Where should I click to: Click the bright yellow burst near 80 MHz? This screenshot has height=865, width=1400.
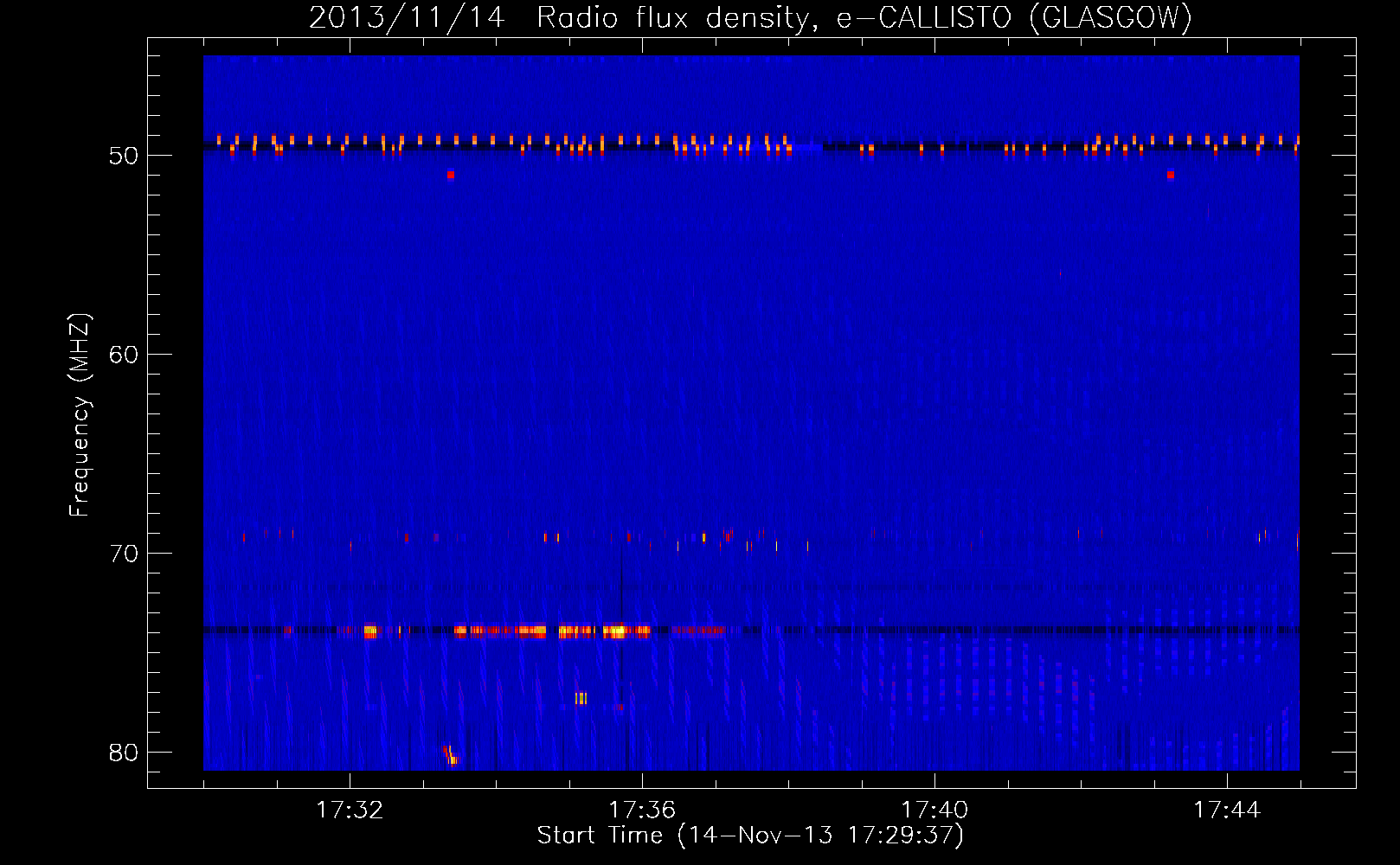point(450,757)
